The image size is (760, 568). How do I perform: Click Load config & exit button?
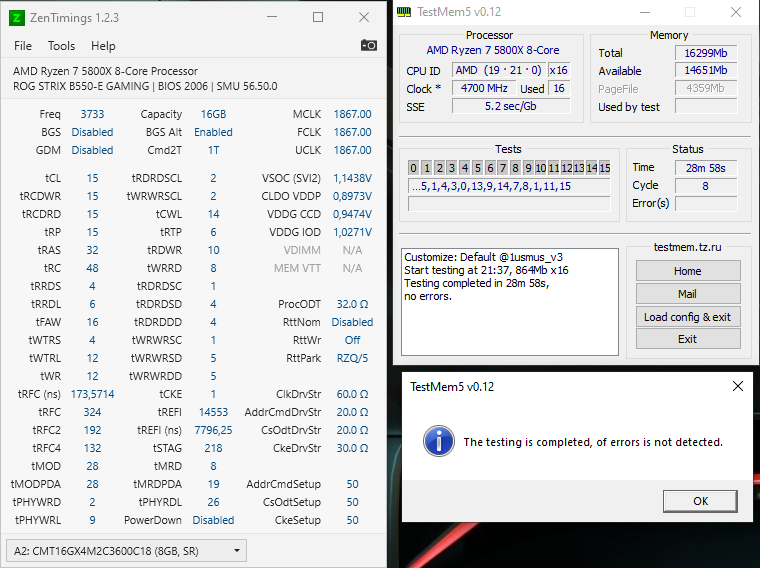(688, 317)
